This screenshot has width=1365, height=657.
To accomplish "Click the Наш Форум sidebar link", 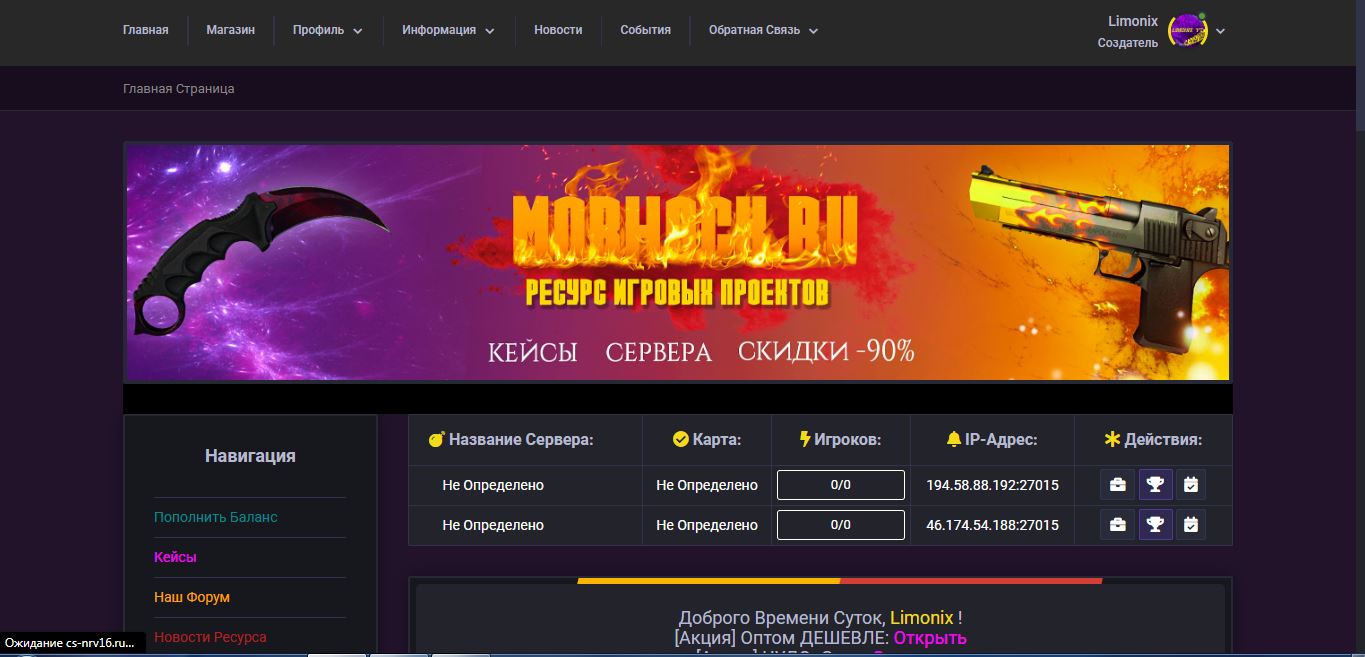I will coord(192,597).
